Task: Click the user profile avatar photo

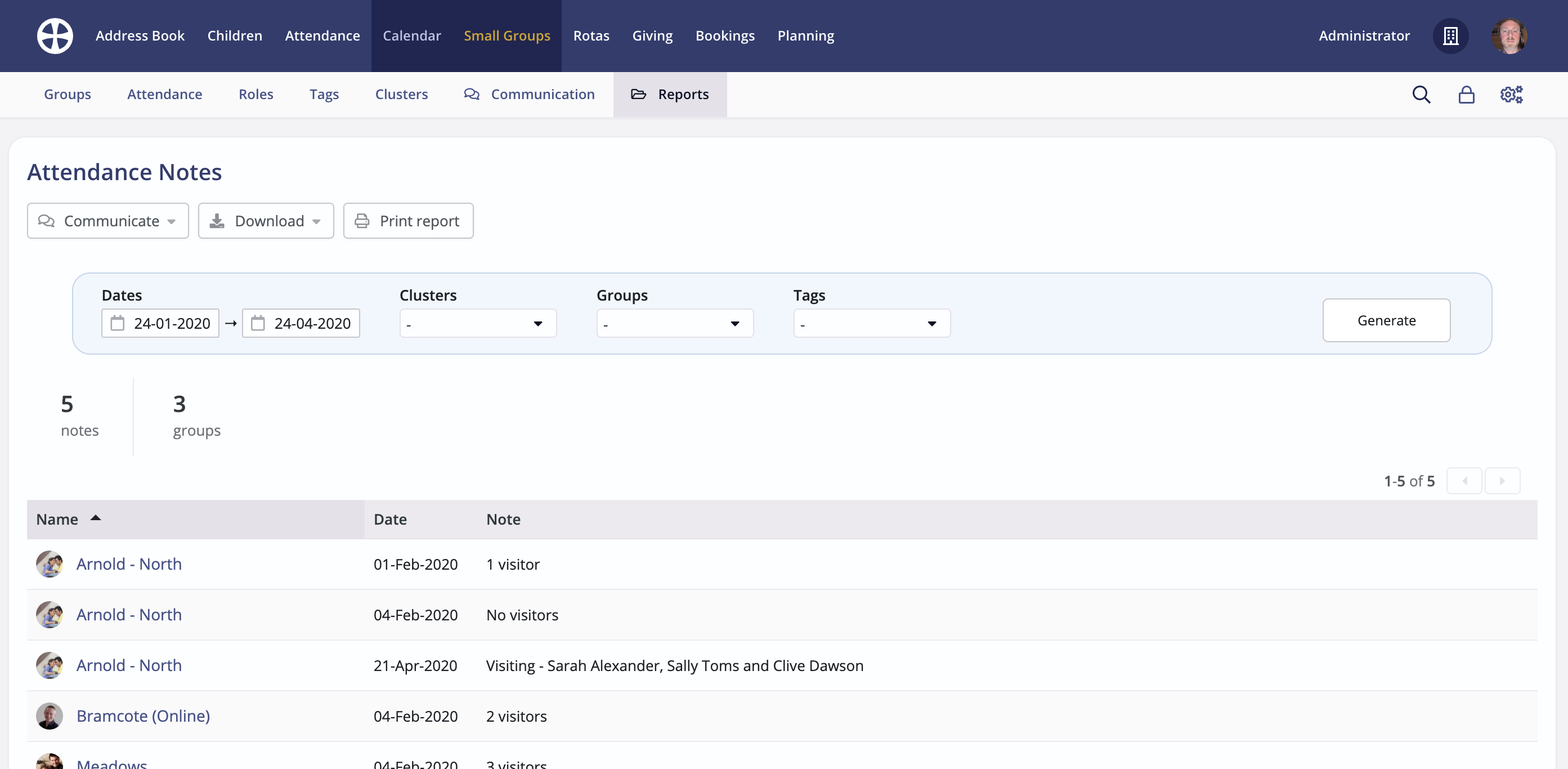Action: point(1509,36)
